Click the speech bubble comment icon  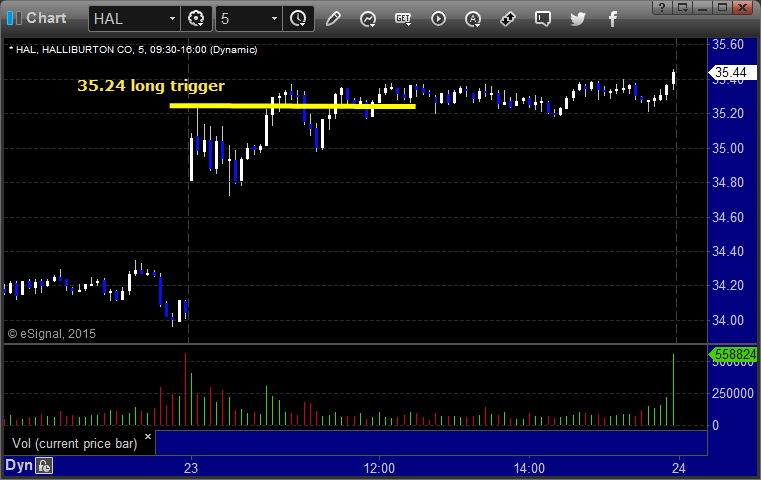coord(543,19)
